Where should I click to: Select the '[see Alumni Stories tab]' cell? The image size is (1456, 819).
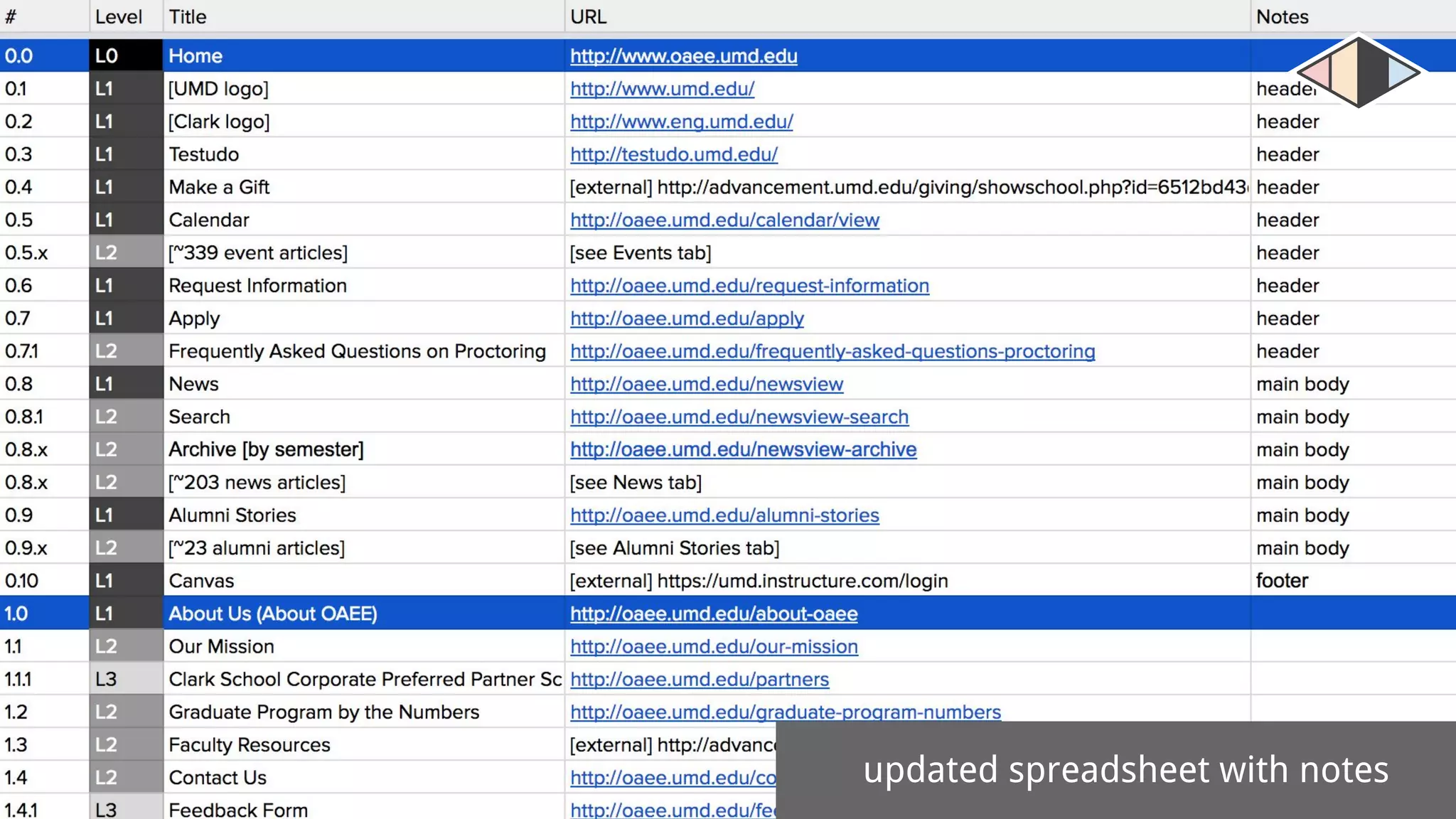point(908,547)
